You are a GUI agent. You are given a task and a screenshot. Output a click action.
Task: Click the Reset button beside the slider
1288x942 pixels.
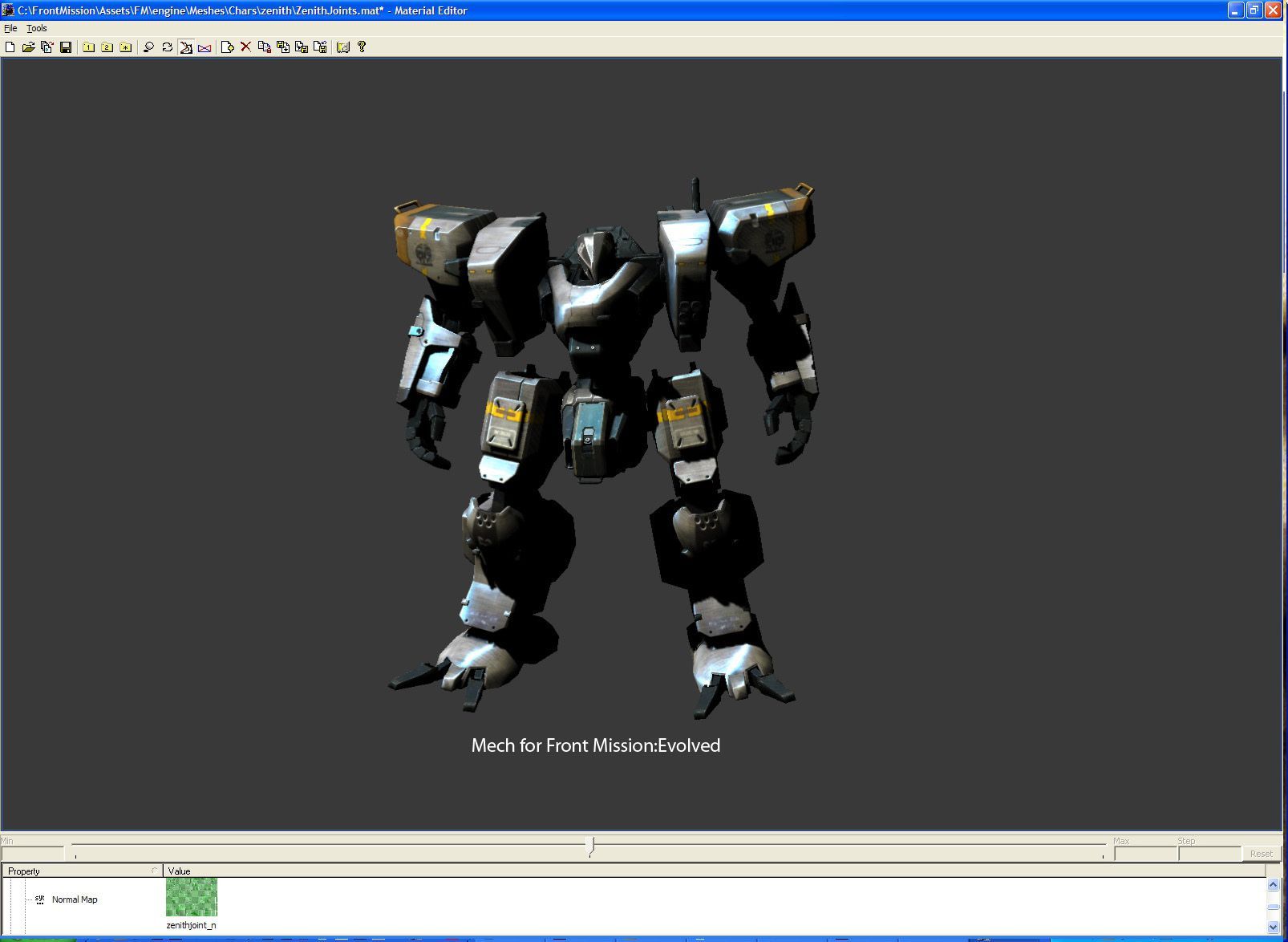click(x=1261, y=854)
